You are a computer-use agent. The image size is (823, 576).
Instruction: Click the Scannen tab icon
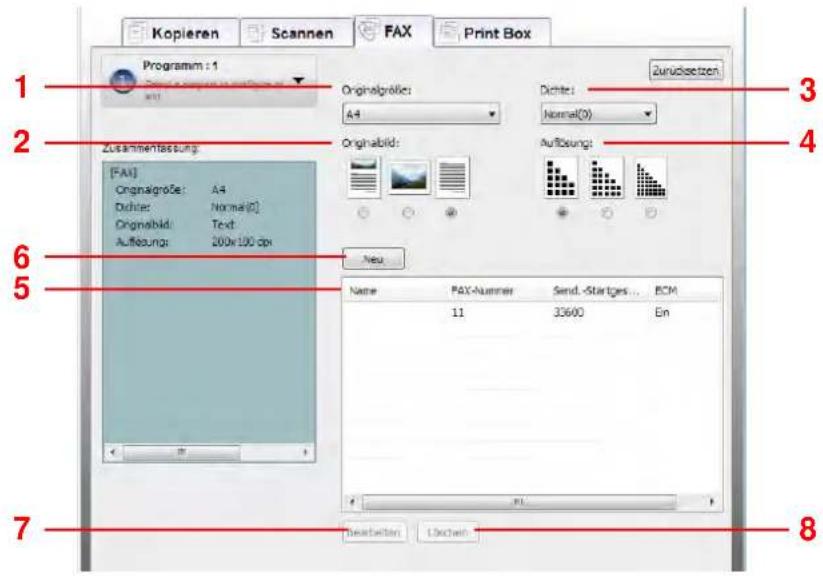click(256, 33)
